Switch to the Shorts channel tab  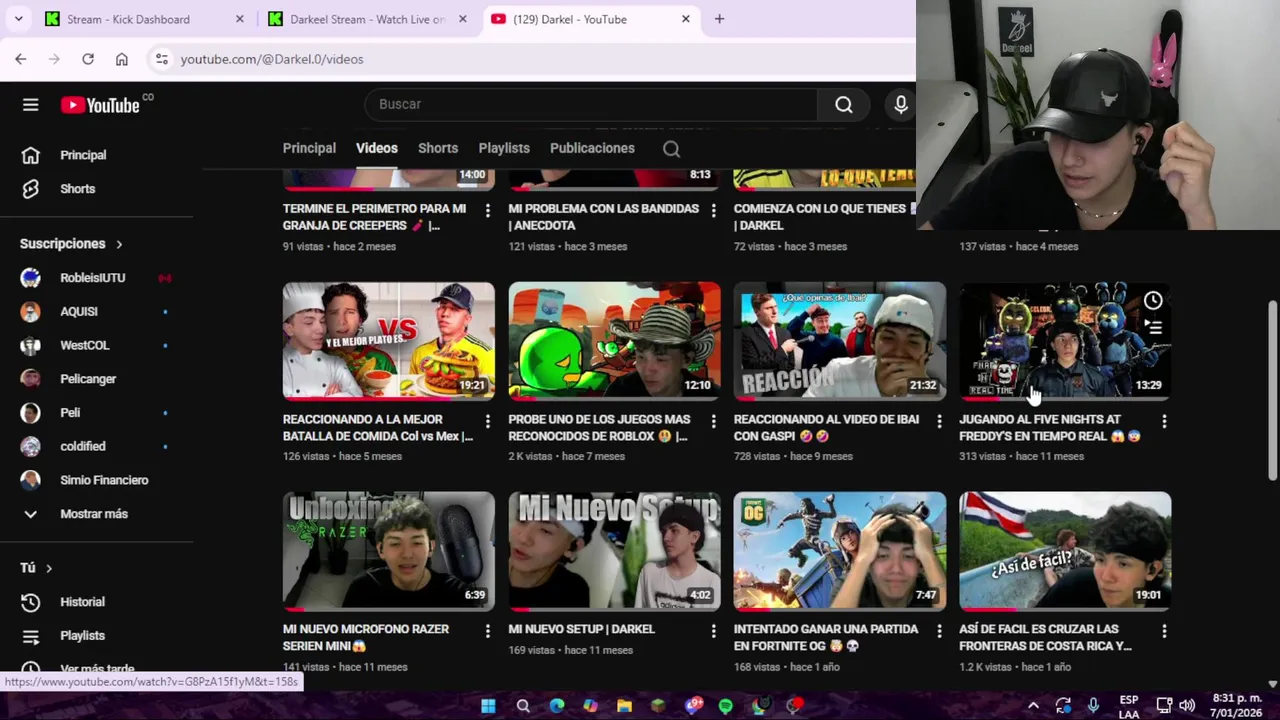[438, 148]
